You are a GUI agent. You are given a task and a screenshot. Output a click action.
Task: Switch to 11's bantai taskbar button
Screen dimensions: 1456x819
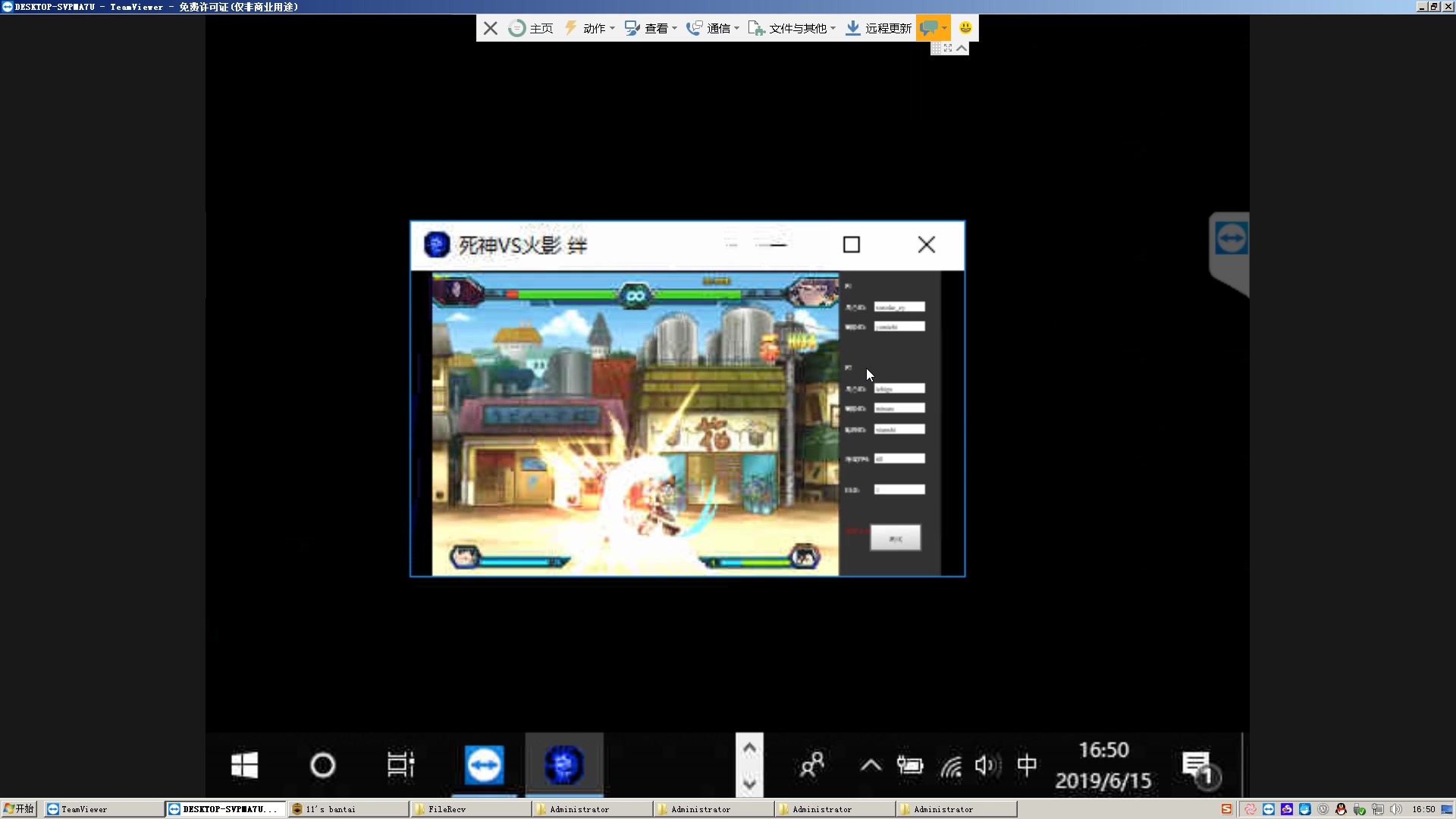tap(348, 809)
